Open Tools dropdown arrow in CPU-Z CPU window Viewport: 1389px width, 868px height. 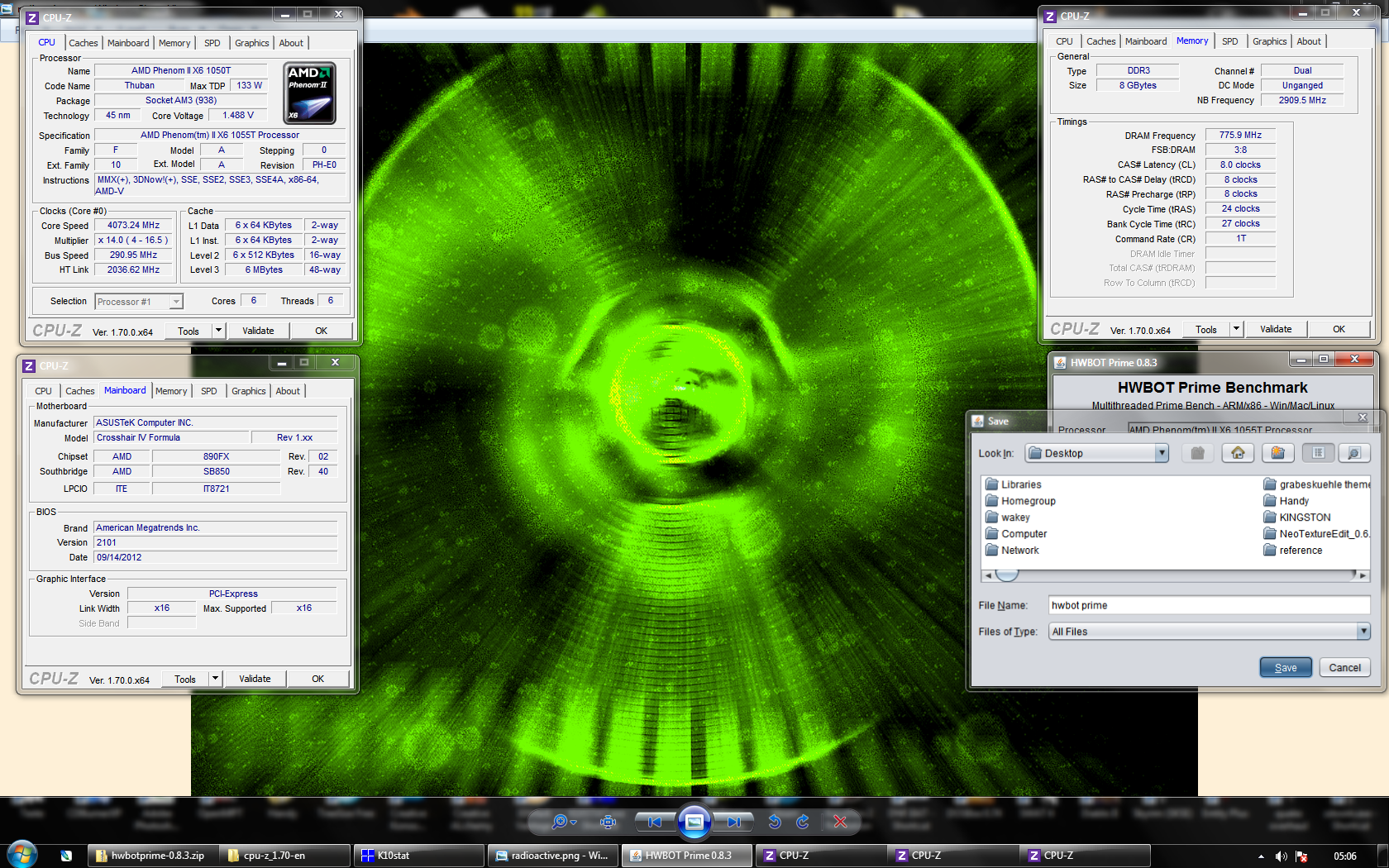(x=218, y=331)
